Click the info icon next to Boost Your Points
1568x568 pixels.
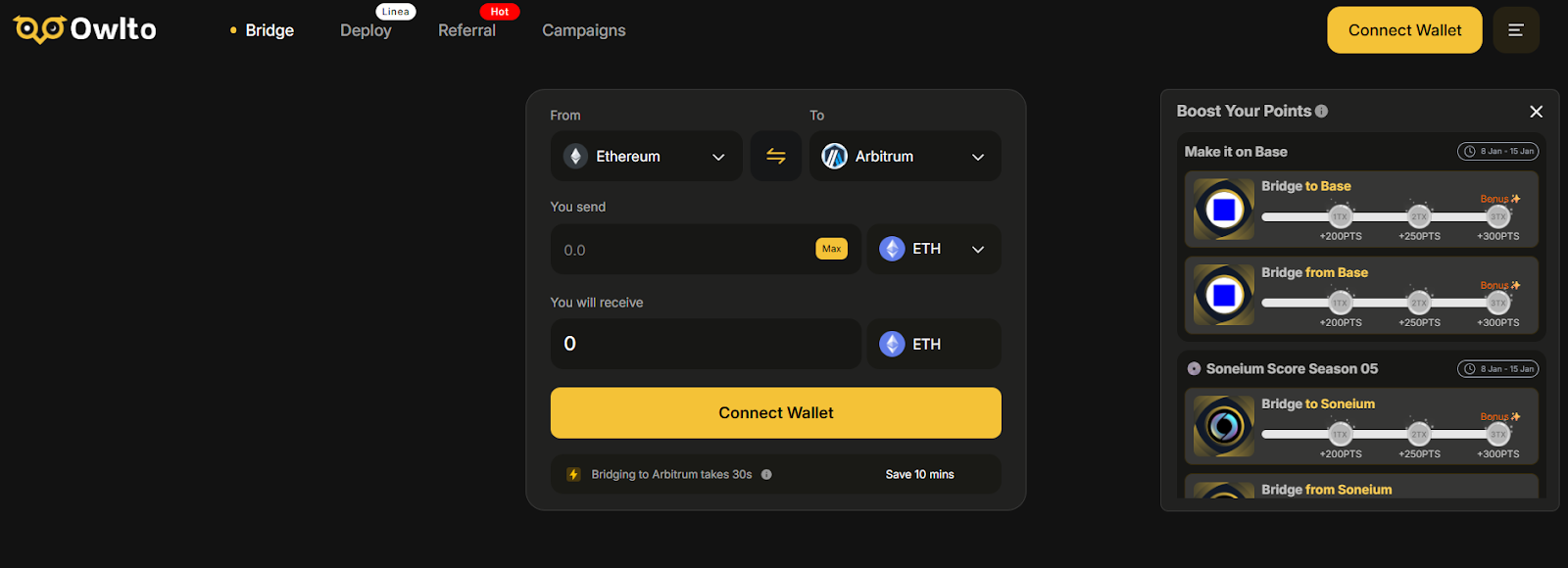[x=1320, y=111]
